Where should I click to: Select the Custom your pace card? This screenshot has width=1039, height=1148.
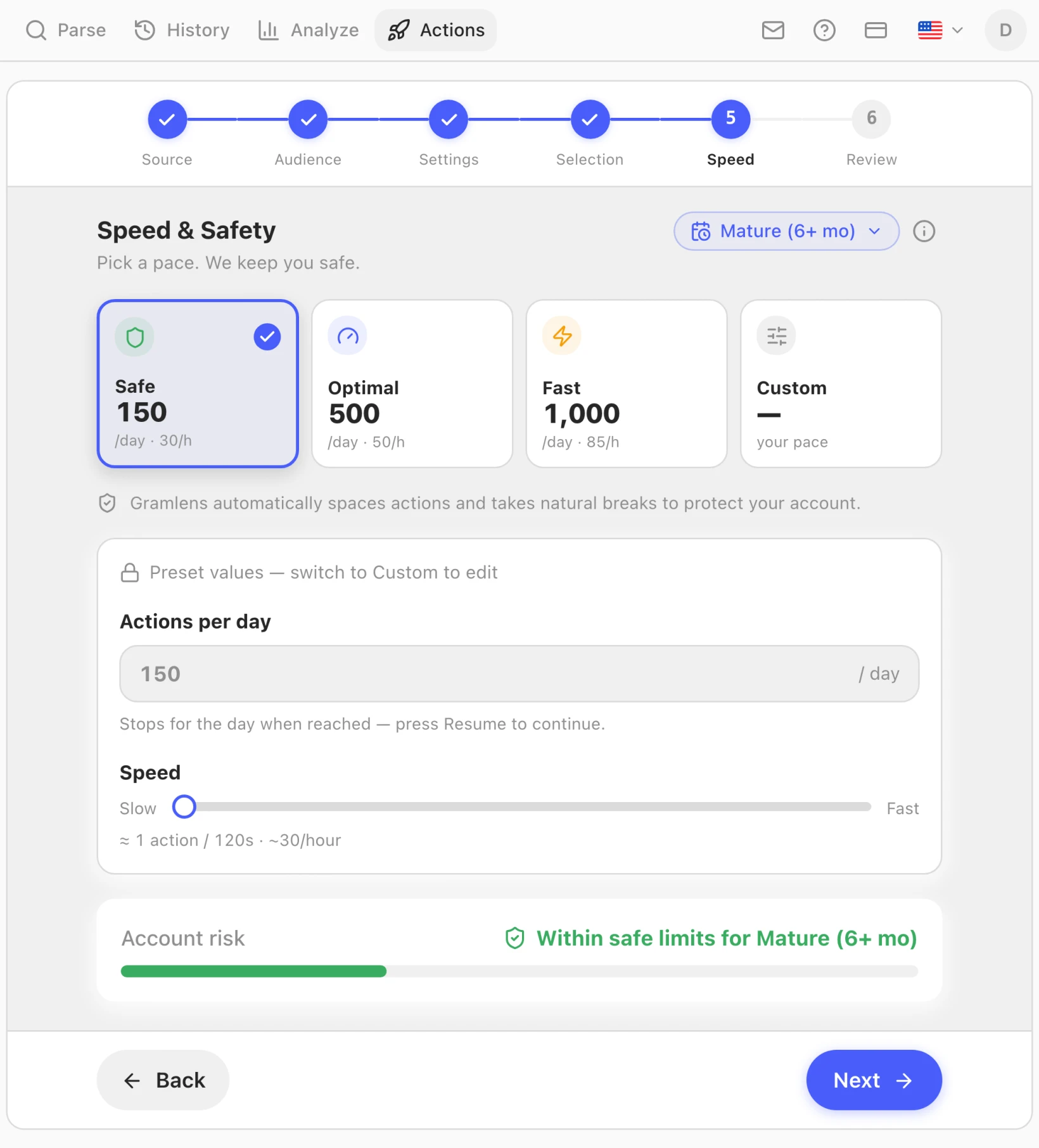pyautogui.click(x=841, y=384)
